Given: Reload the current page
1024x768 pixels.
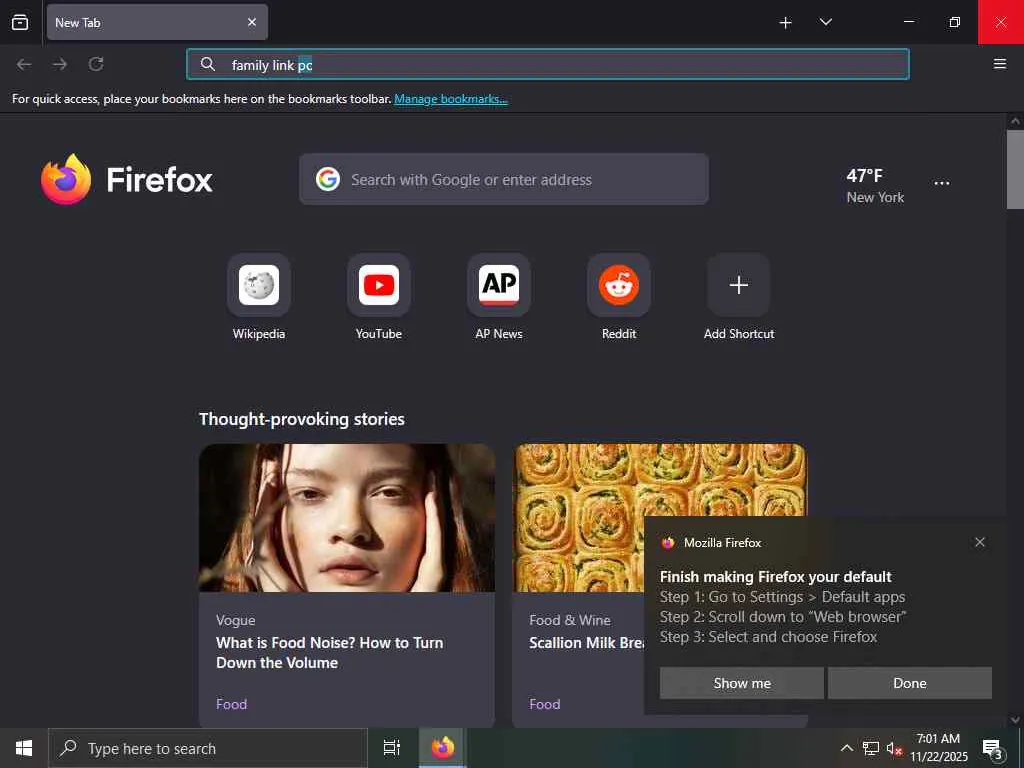Looking at the screenshot, I should coord(96,64).
